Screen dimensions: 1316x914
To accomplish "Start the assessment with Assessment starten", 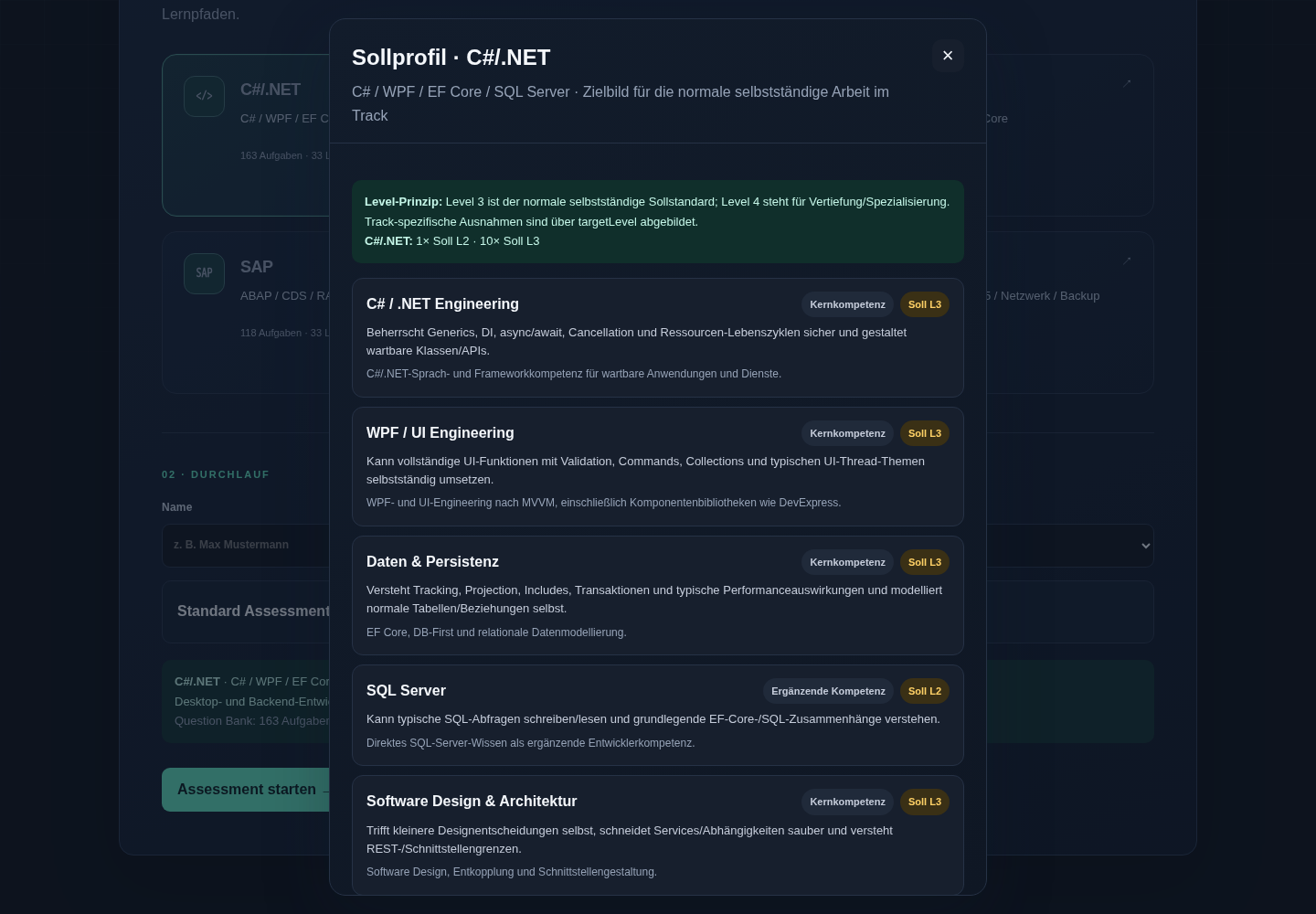I will pyautogui.click(x=246, y=790).
